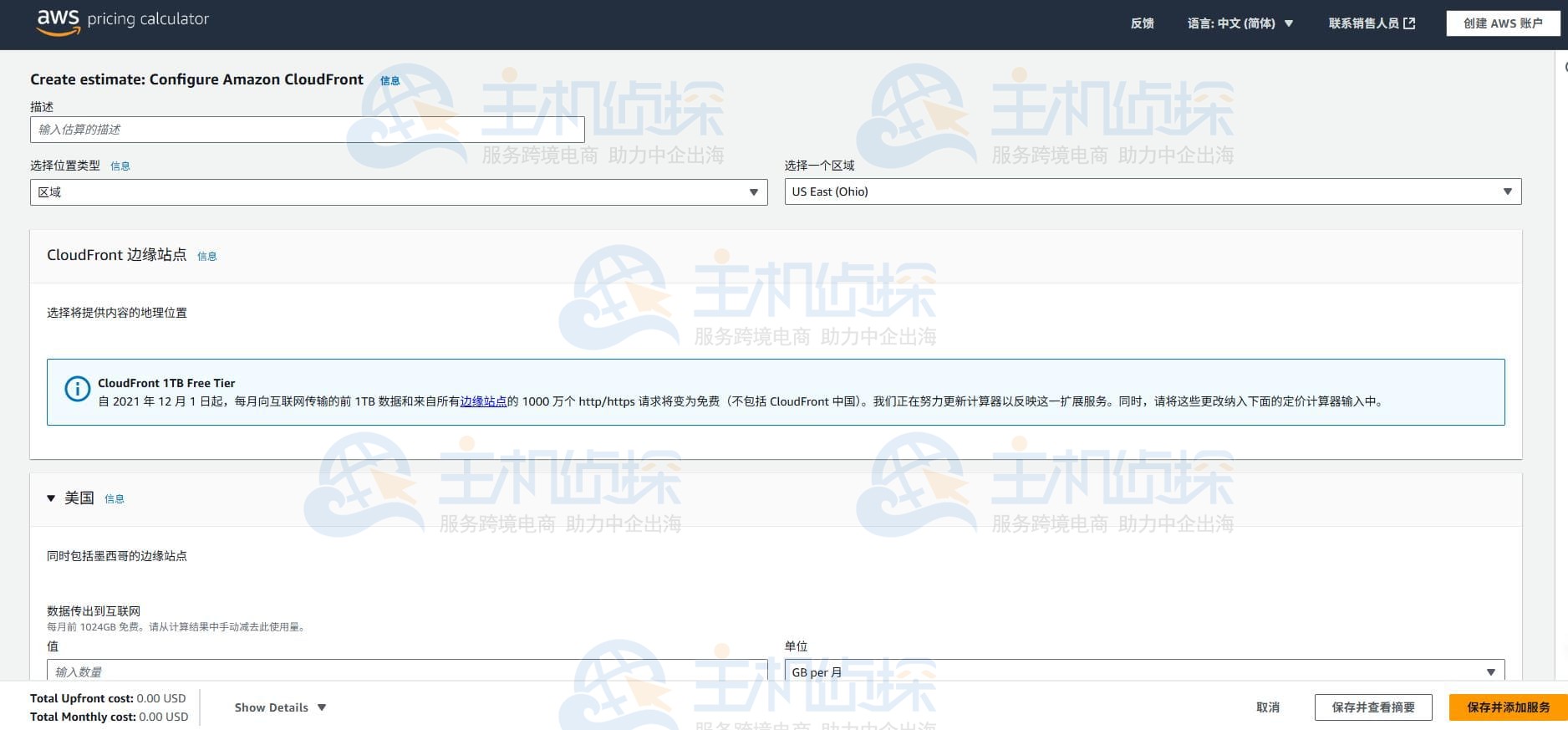The height and width of the screenshot is (730, 1568).
Task: Click Total Monthly cost: 0.00 USD text
Action: 109,717
